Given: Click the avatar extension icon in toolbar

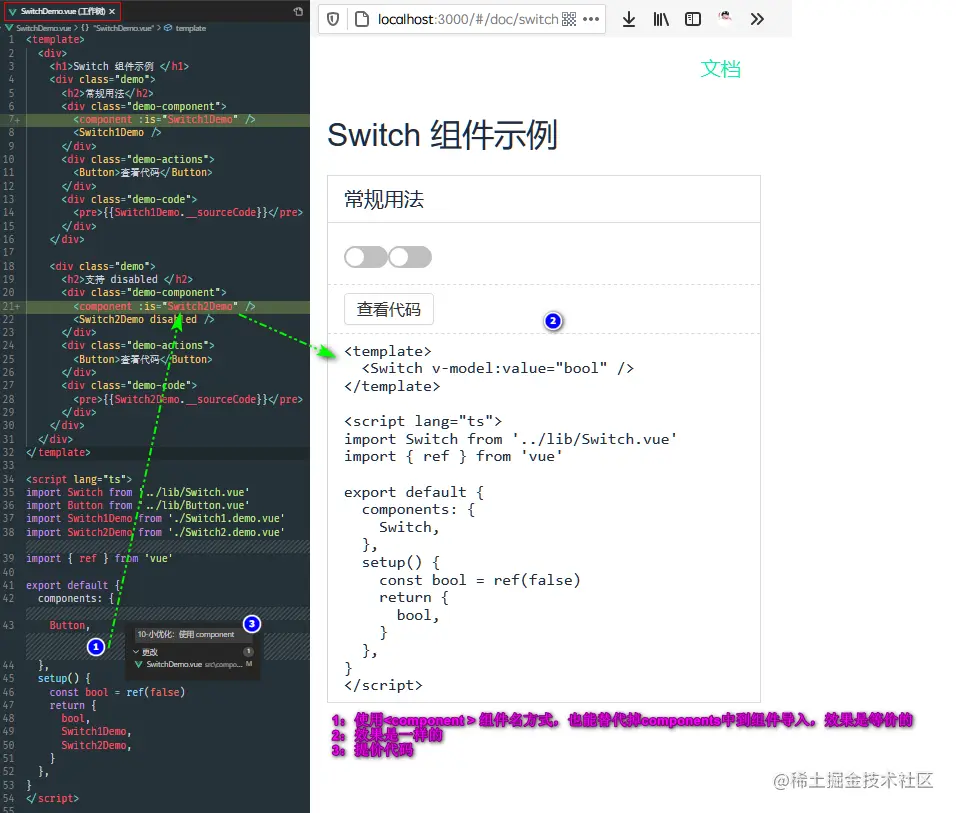Looking at the screenshot, I should pos(725,18).
